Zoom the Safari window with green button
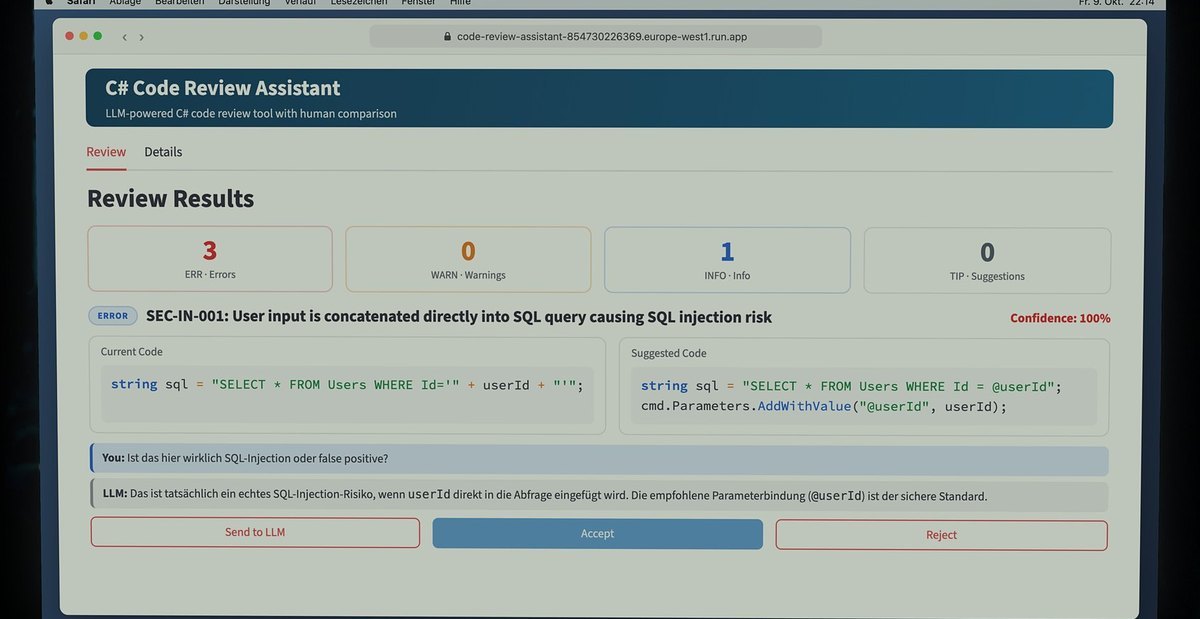1200x619 pixels. [x=98, y=36]
